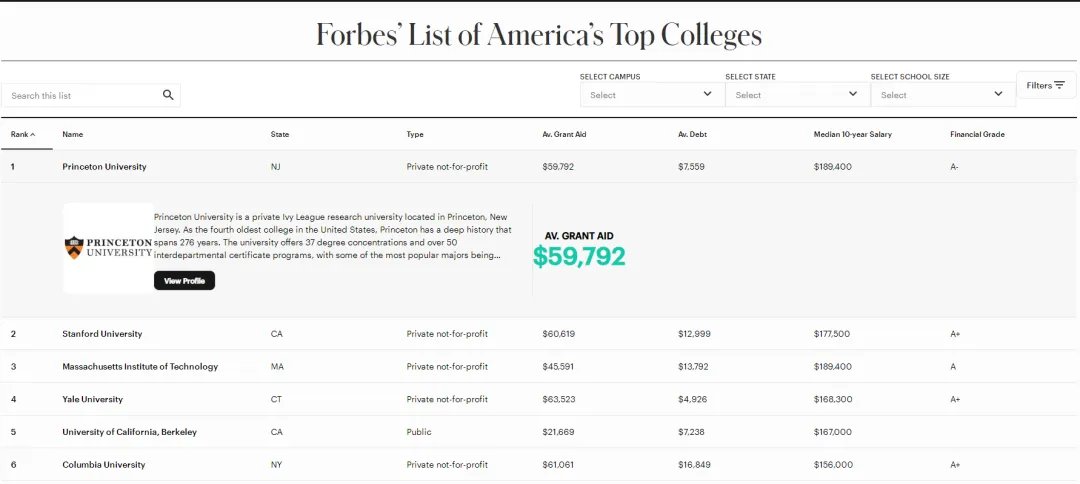Click the Princeton University logo
This screenshot has height=484, width=1080.
click(x=108, y=248)
